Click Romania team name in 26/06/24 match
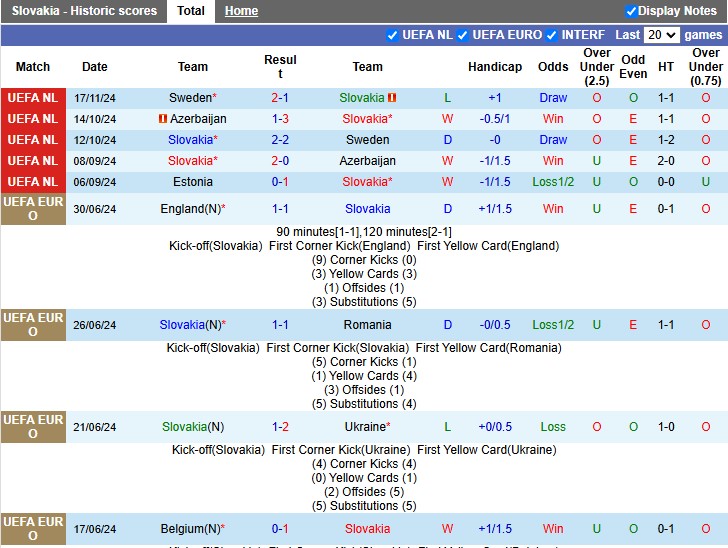Viewport: 728px width, 548px height. [367, 325]
